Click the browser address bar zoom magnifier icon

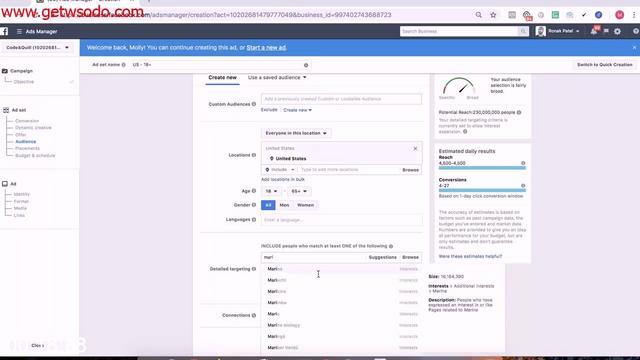478,15
